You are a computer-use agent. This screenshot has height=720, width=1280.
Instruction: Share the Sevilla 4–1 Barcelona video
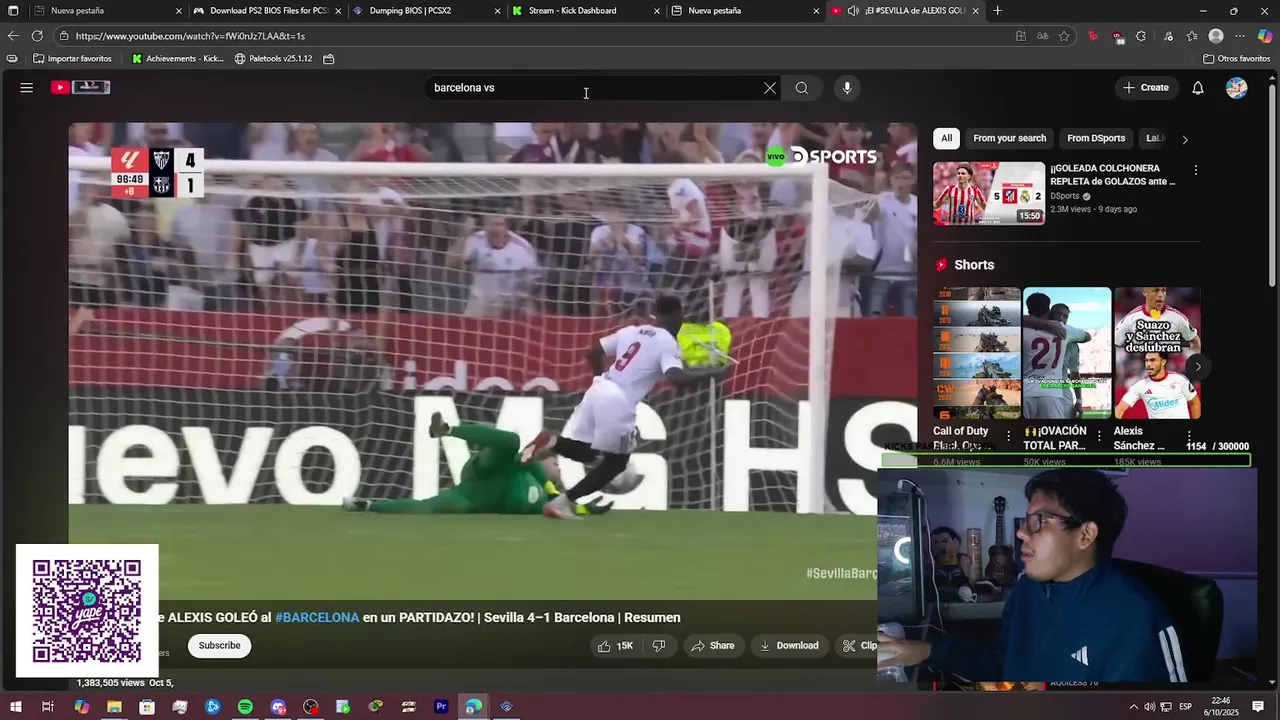click(x=713, y=646)
